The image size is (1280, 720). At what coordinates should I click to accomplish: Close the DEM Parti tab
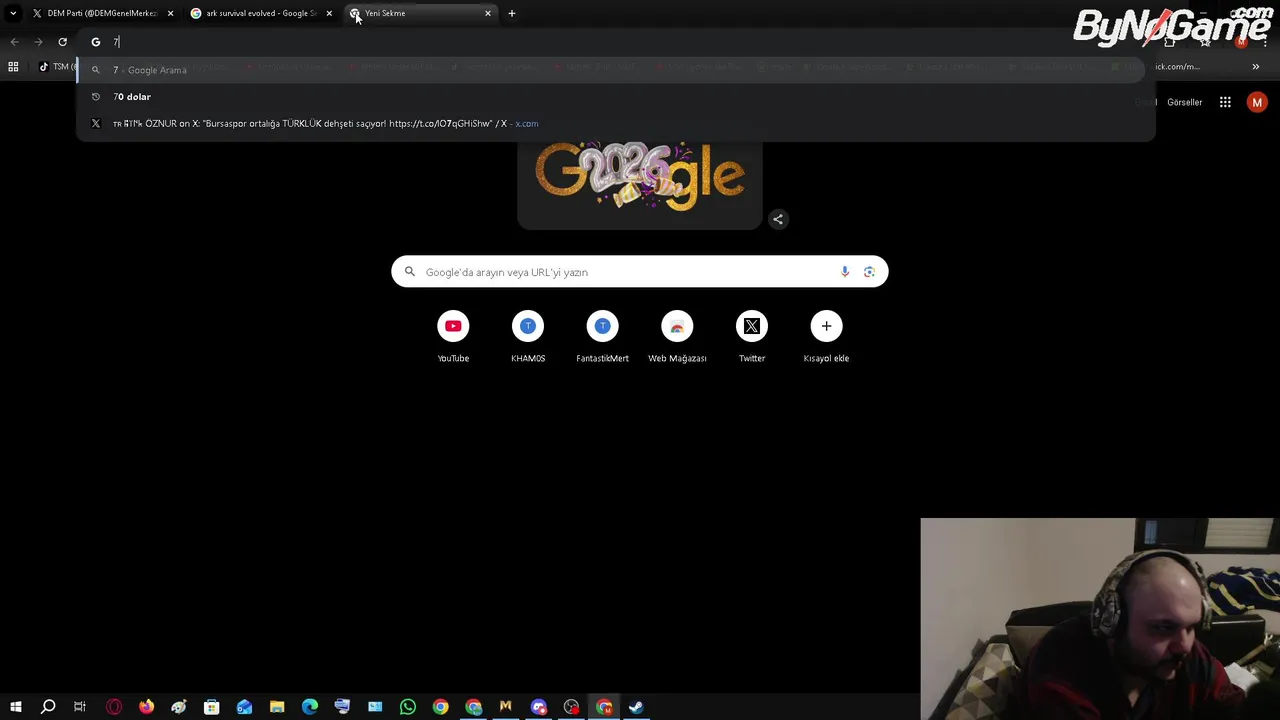pyautogui.click(x=170, y=13)
